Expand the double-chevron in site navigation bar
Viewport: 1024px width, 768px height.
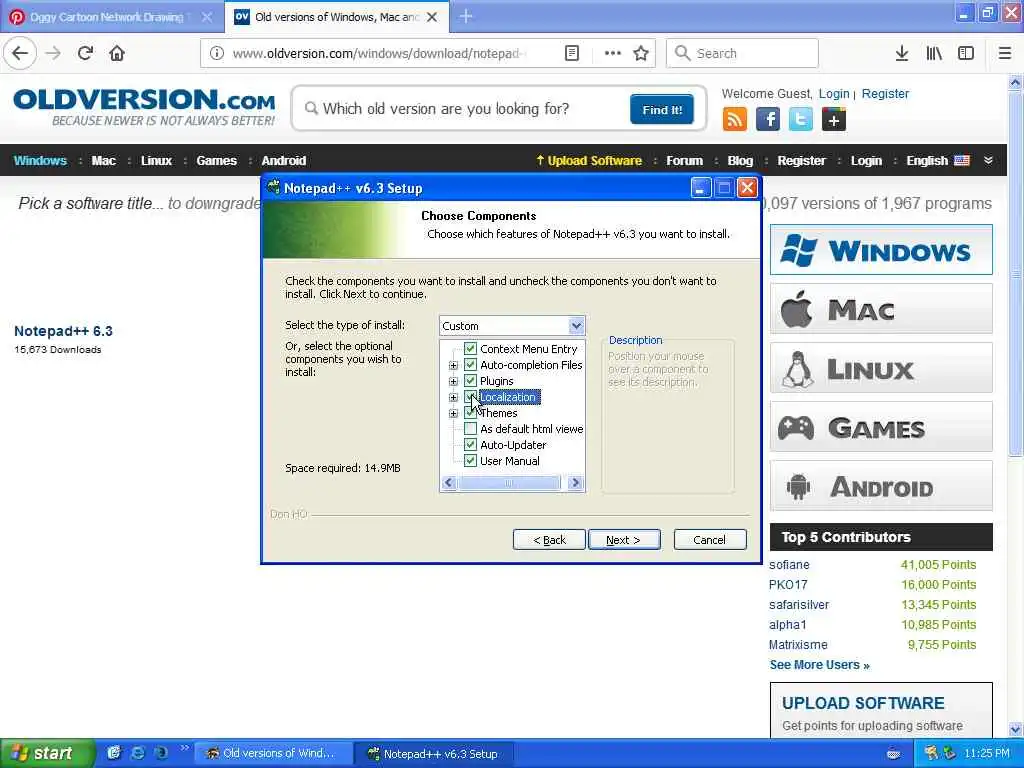[x=988, y=160]
